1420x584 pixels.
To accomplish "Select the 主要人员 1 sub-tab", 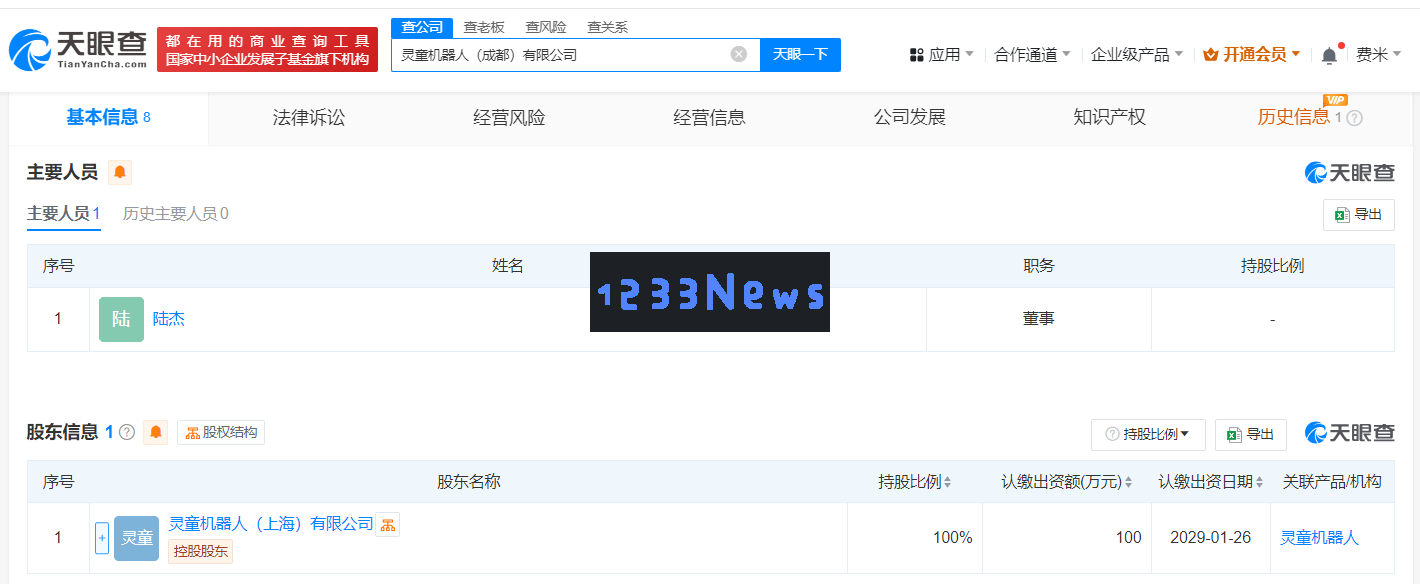I will point(64,214).
